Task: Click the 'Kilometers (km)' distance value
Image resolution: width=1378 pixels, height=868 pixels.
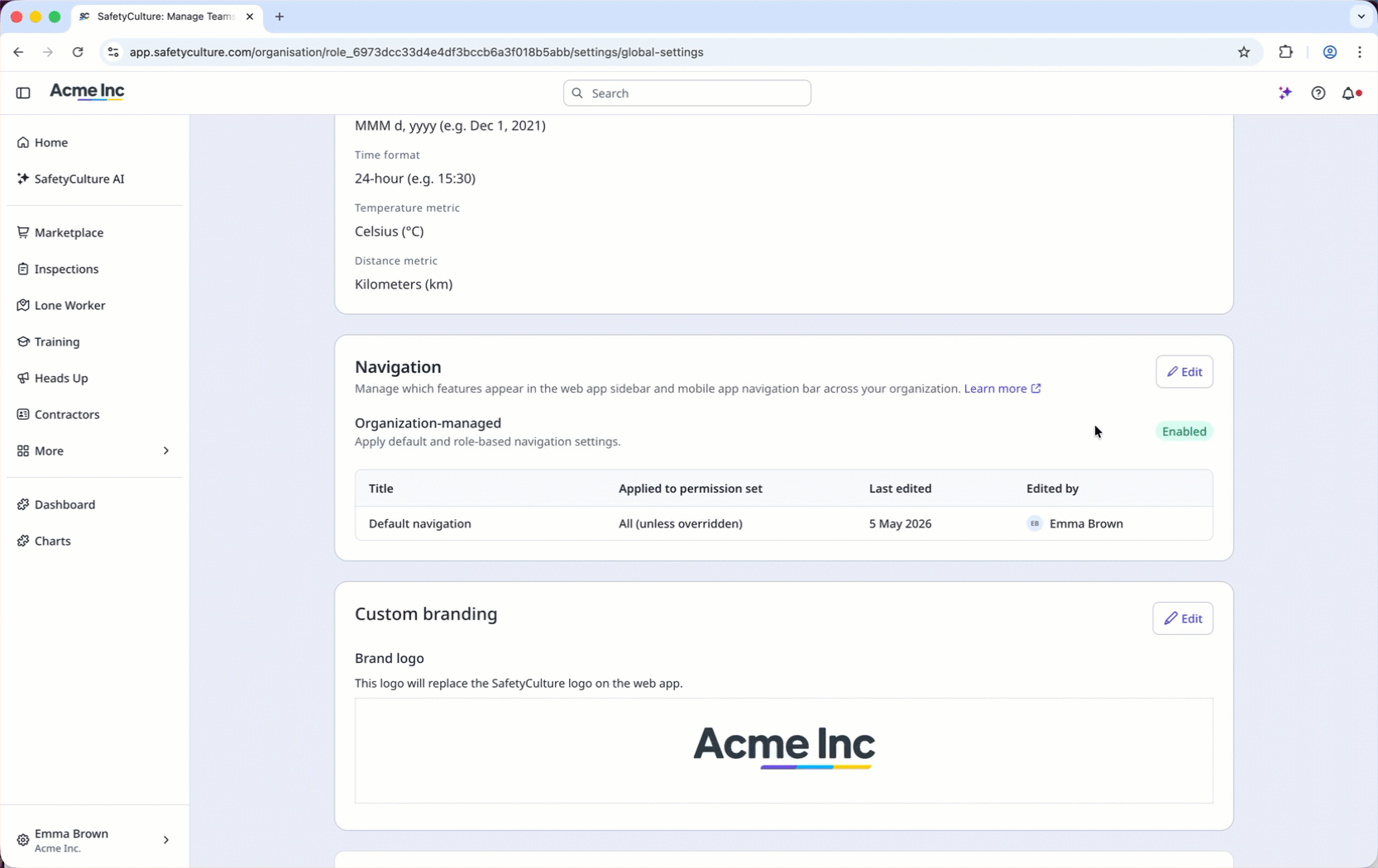Action: [404, 284]
